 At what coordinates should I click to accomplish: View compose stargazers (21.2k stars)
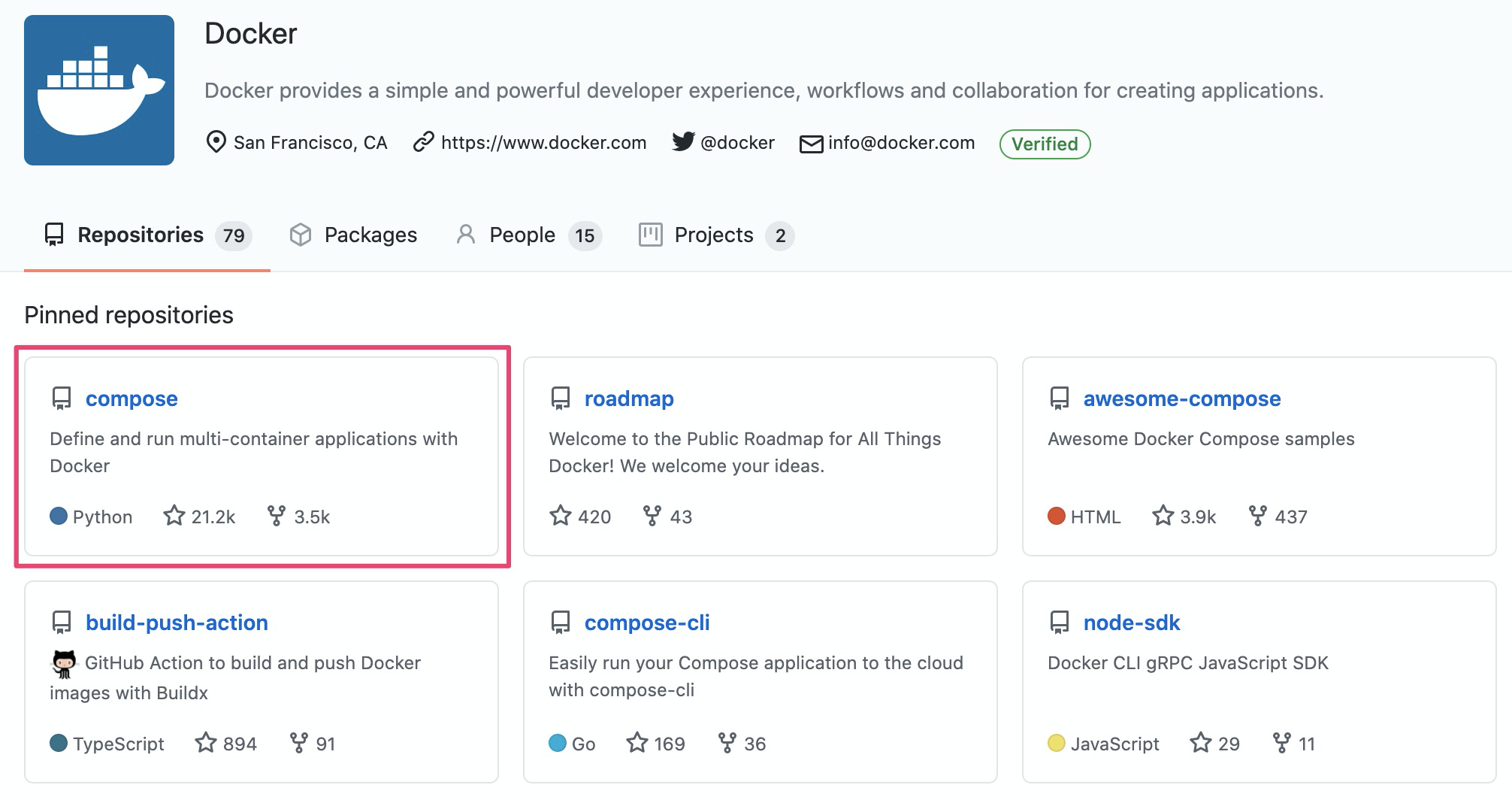(199, 517)
